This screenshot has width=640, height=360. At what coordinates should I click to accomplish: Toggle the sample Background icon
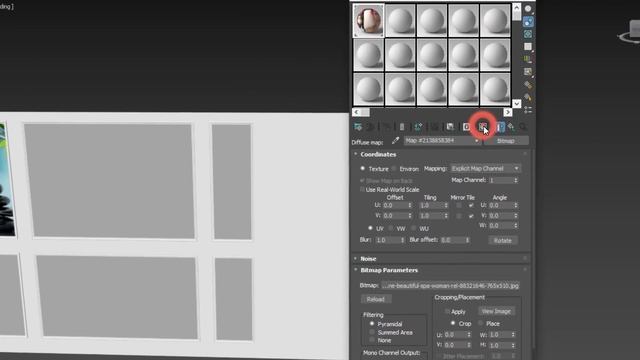pyautogui.click(x=528, y=34)
